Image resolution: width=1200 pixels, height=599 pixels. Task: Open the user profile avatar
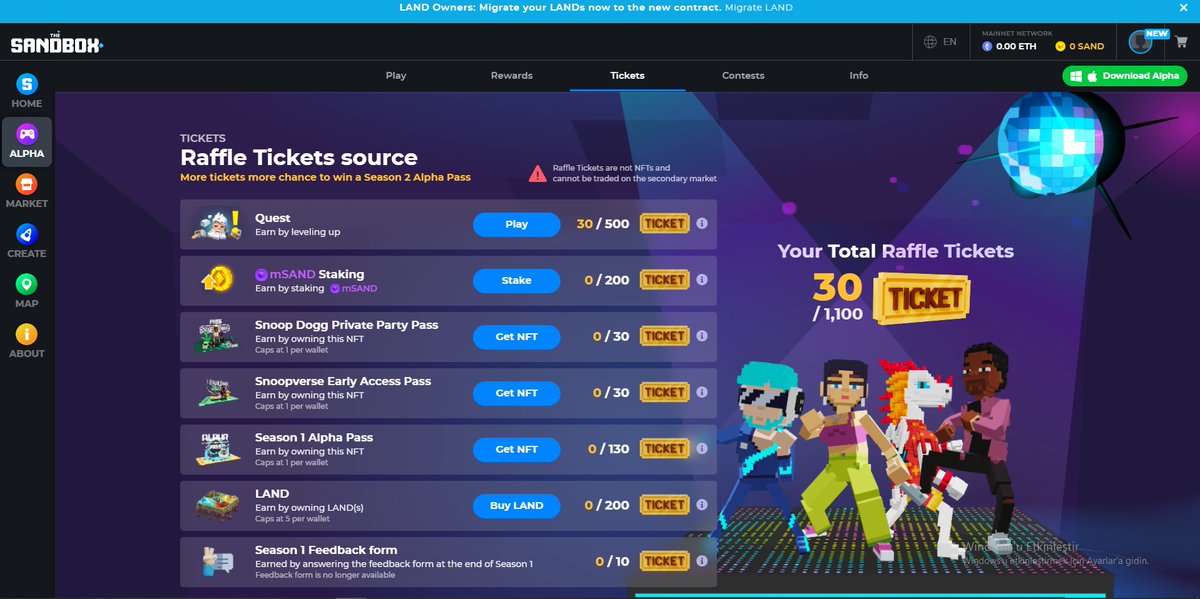click(x=1139, y=42)
